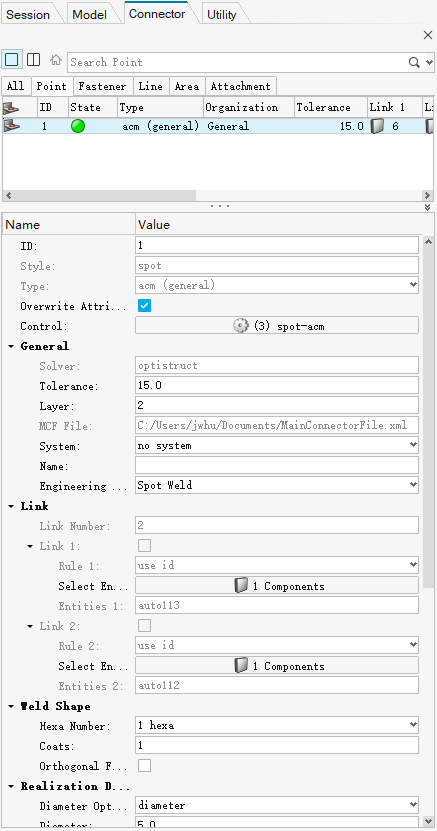Select the single-pane view icon
This screenshot has height=831, width=437.
[12, 60]
